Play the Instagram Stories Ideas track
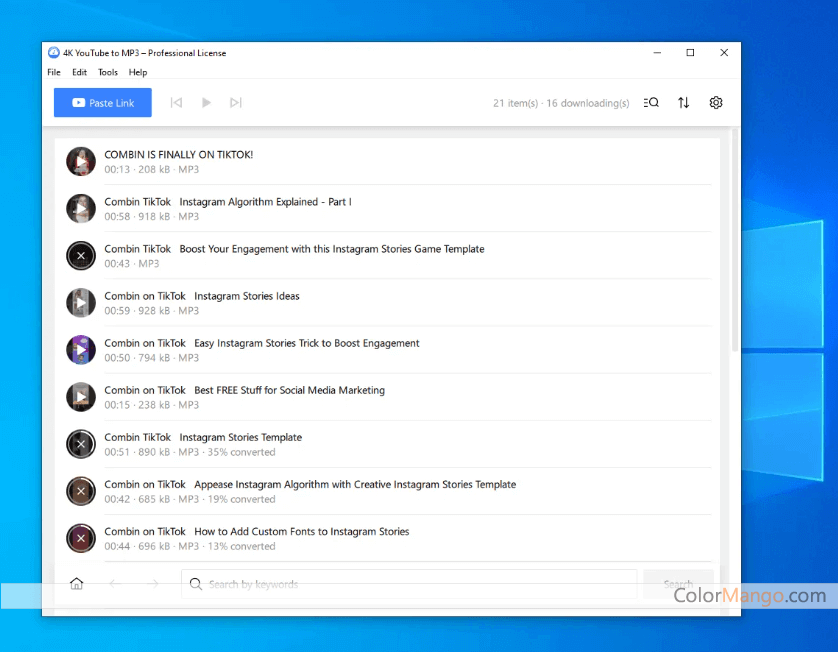This screenshot has height=652, width=838. pos(81,303)
